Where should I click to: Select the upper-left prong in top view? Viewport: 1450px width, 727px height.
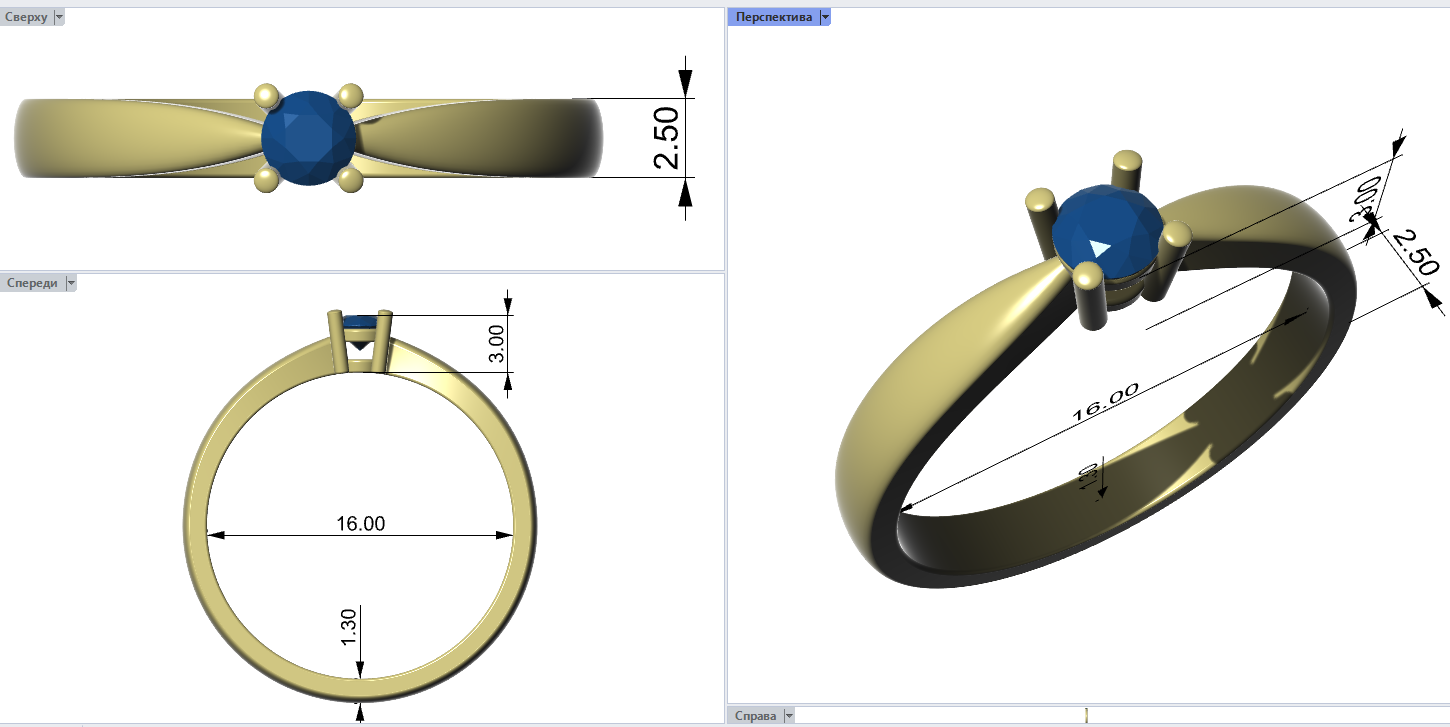click(266, 96)
